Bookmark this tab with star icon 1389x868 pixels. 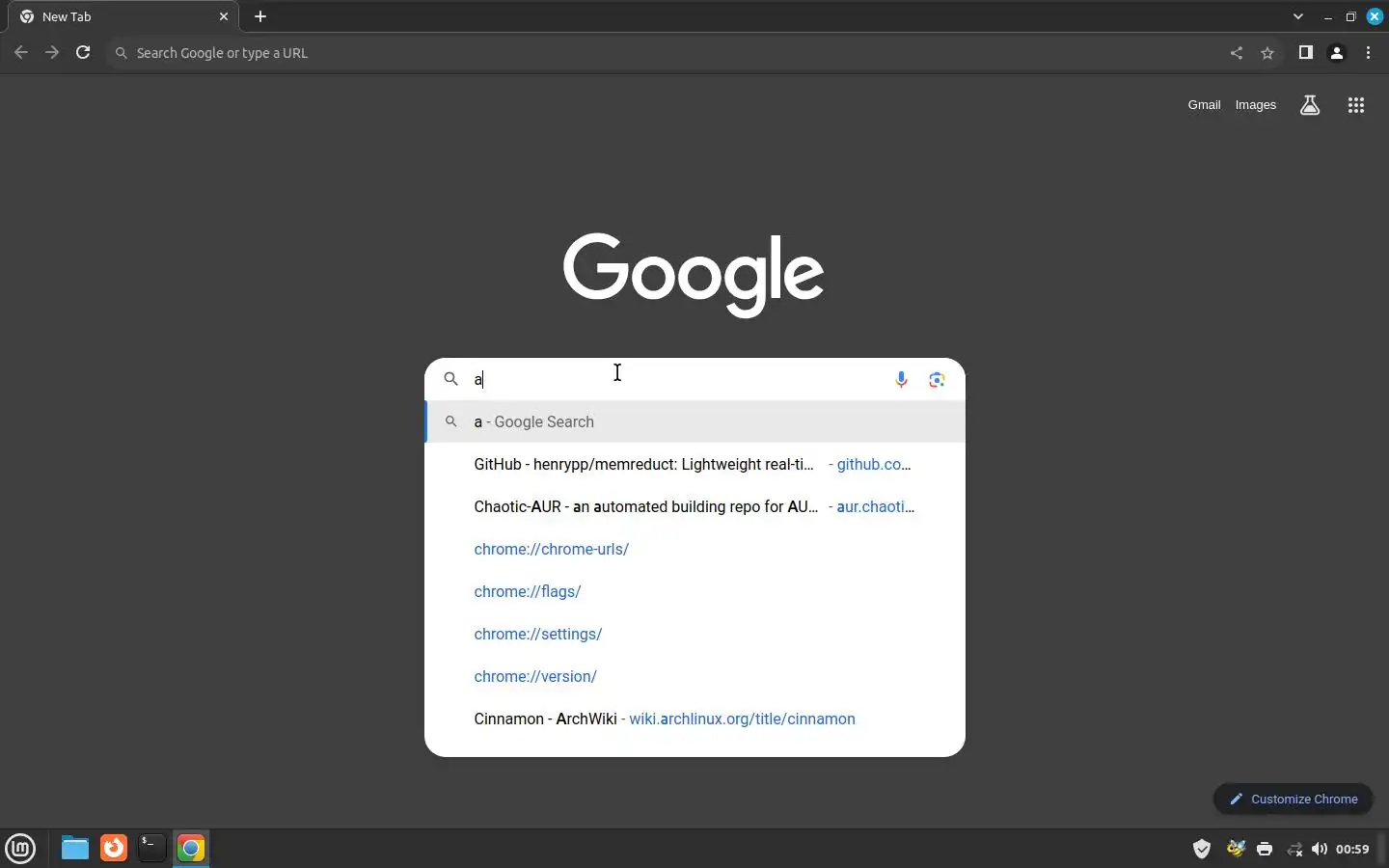coord(1267,53)
